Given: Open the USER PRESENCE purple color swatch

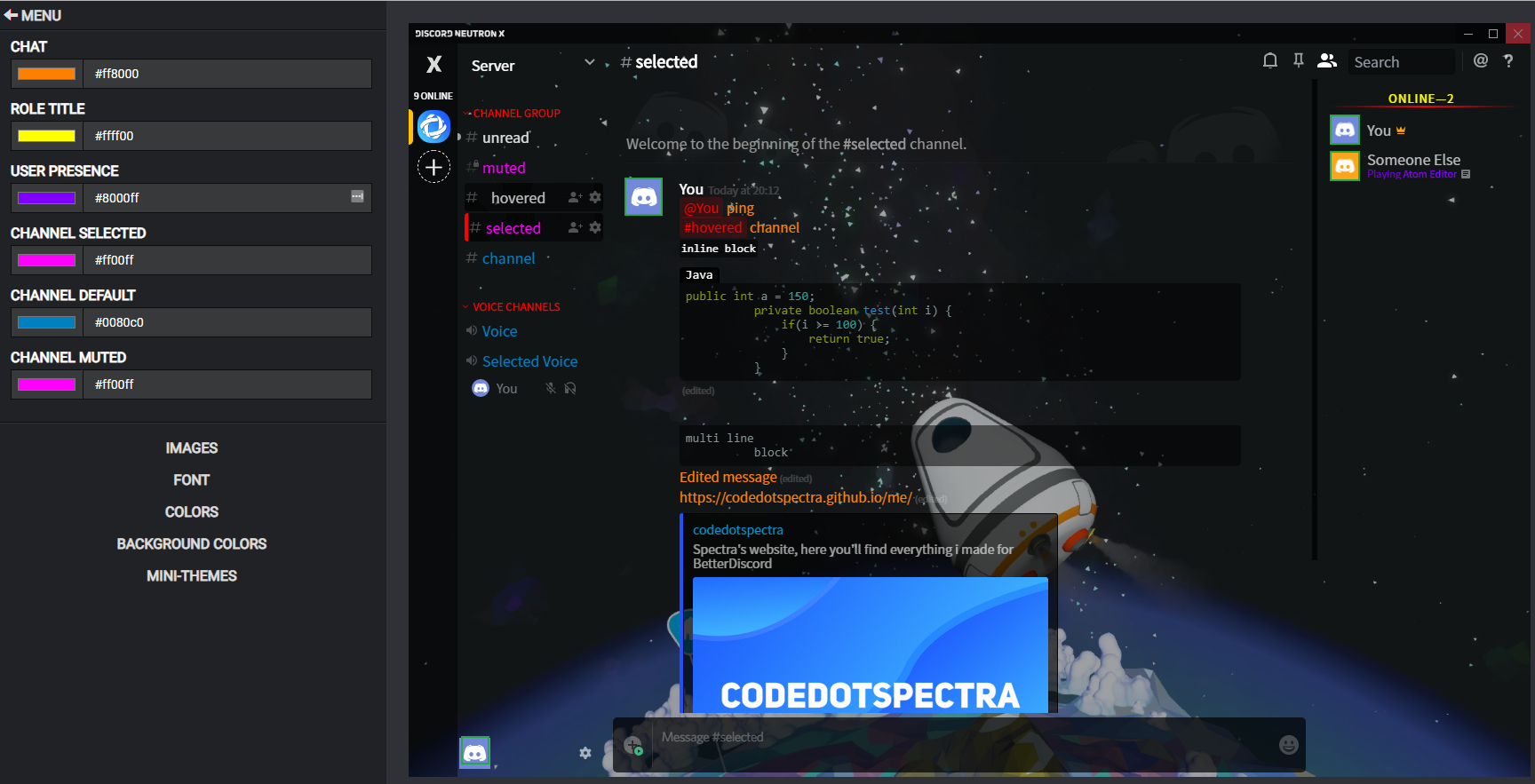Looking at the screenshot, I should pos(47,198).
